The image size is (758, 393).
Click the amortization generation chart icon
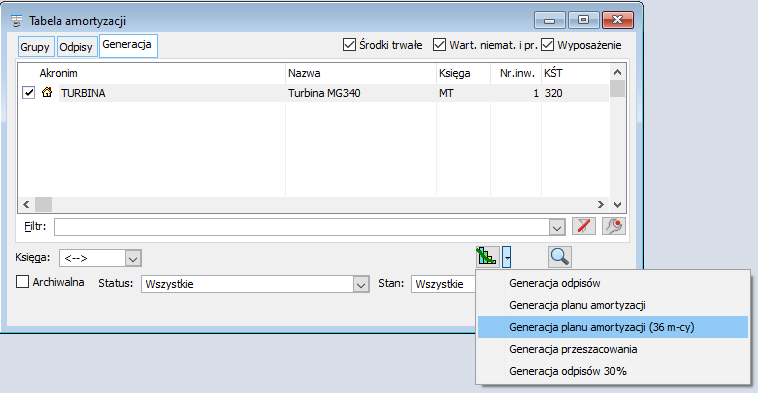(x=487, y=257)
